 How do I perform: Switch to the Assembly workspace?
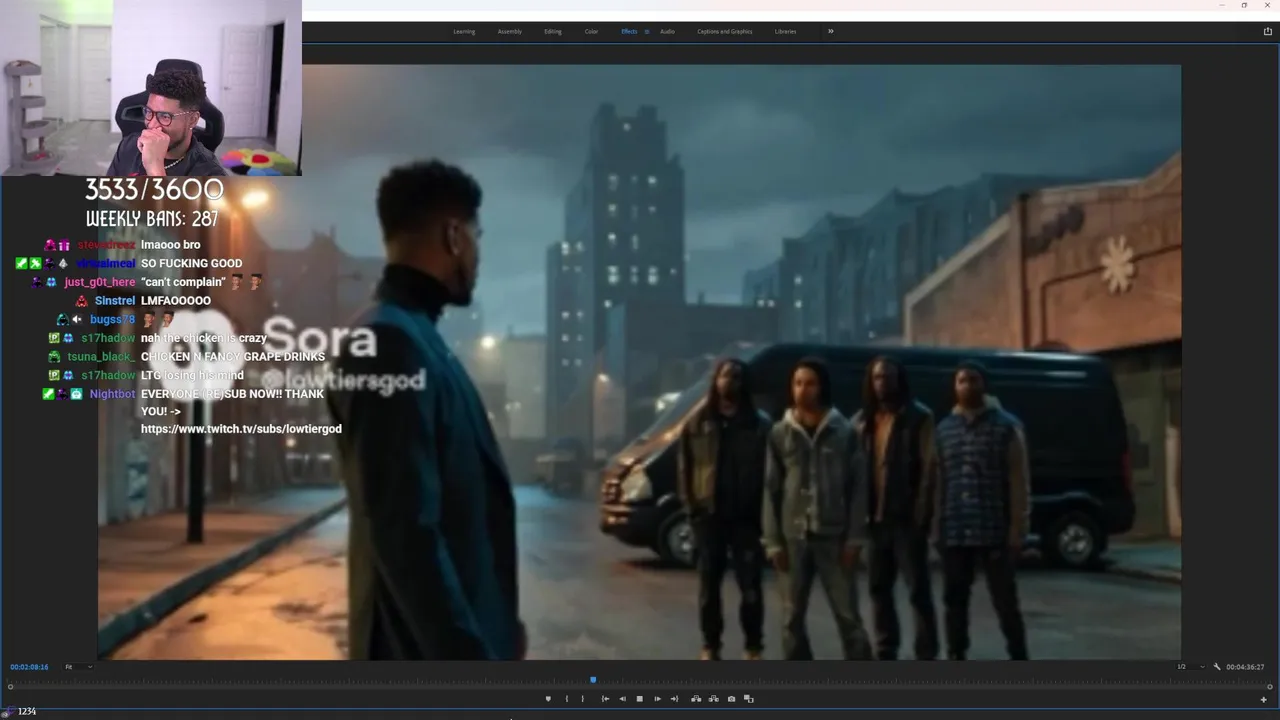(510, 31)
